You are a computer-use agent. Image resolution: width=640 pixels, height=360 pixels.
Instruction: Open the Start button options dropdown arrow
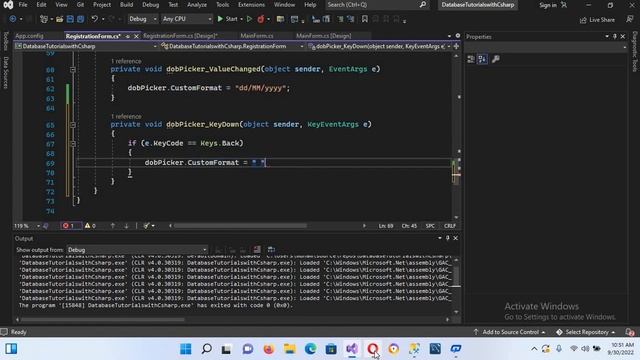241,19
